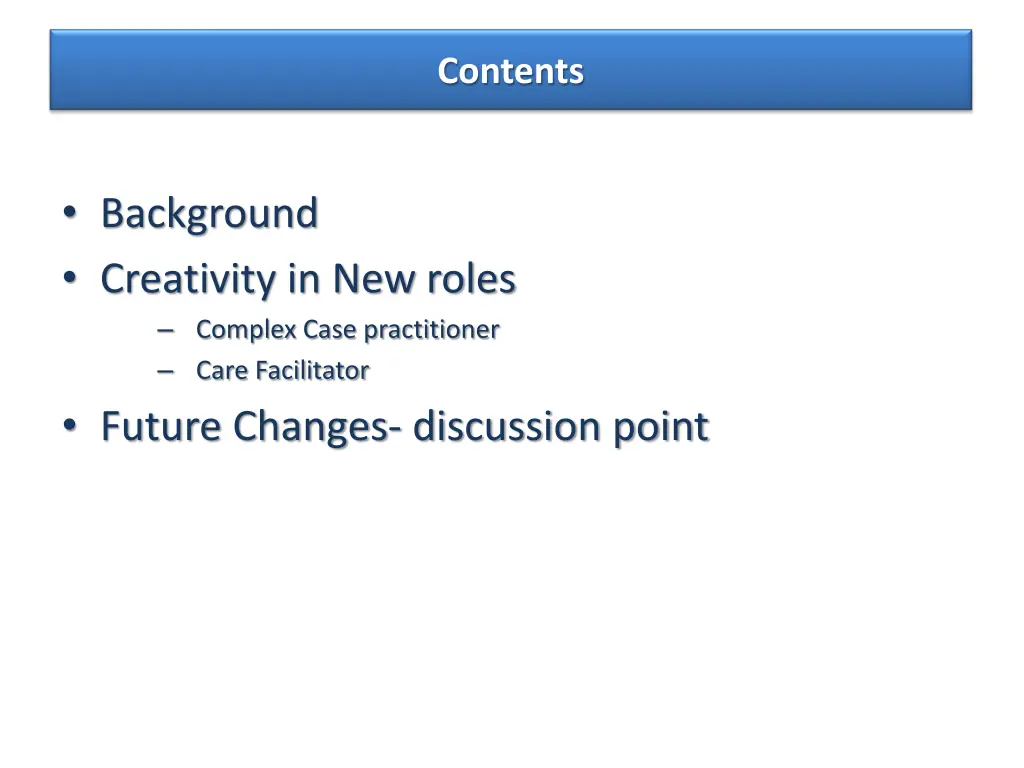Click the word Future in last bullet
1024x768 pixels.
[x=161, y=427]
